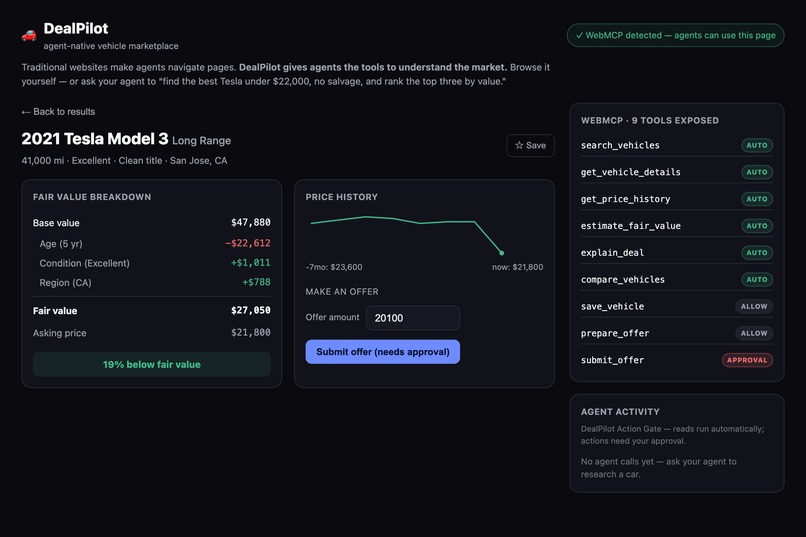The image size is (806, 537).
Task: Click AUTO badge next to explain_deal
Action: tap(757, 253)
